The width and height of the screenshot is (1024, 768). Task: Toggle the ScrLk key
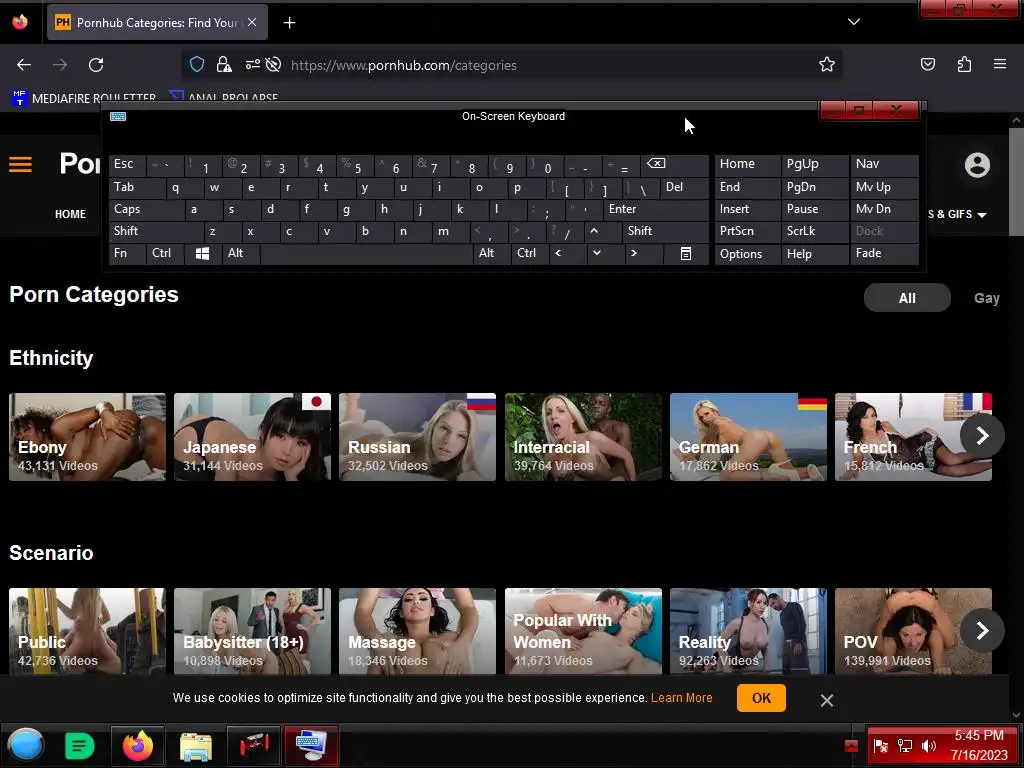click(x=814, y=231)
